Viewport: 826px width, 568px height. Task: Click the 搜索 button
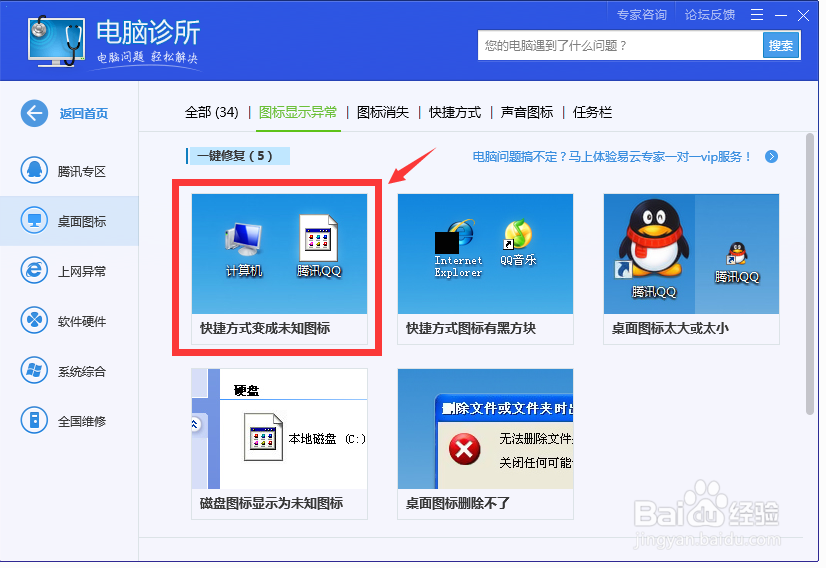[x=781, y=45]
